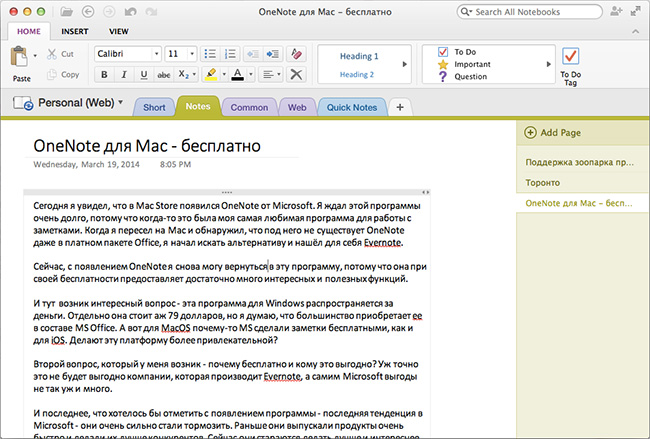
Task: Open the font color dropdown arrow
Action: point(250,75)
